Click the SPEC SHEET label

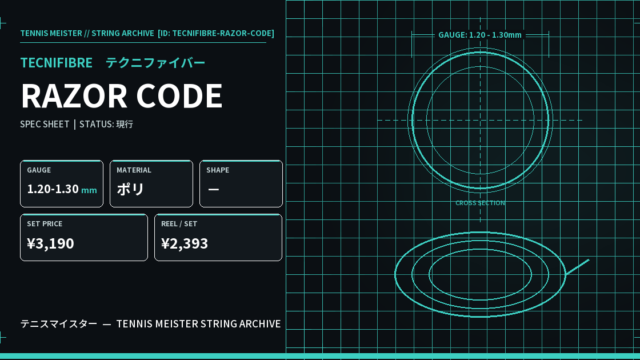tap(44, 124)
